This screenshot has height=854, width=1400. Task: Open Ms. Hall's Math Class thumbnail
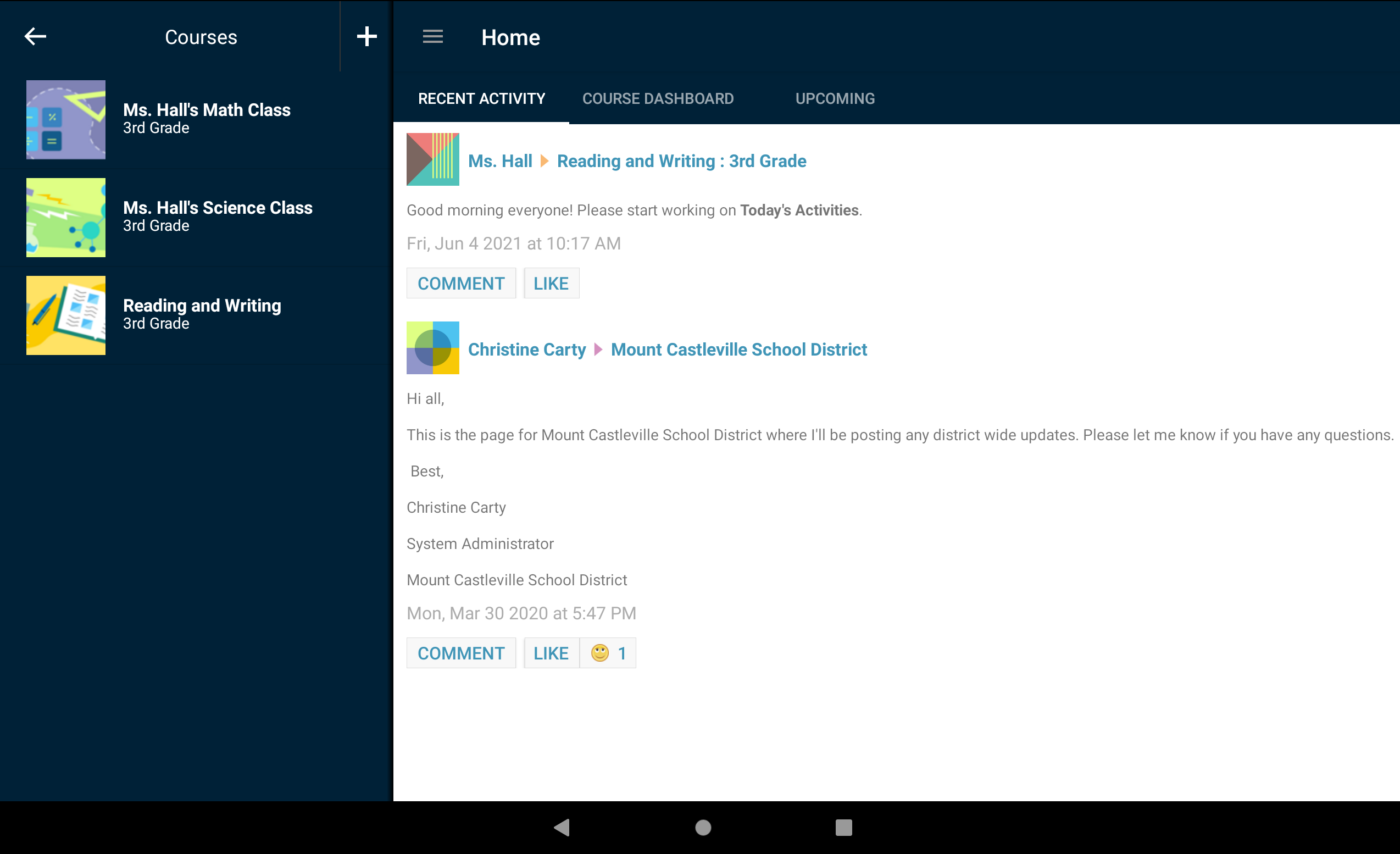pyautogui.click(x=66, y=119)
